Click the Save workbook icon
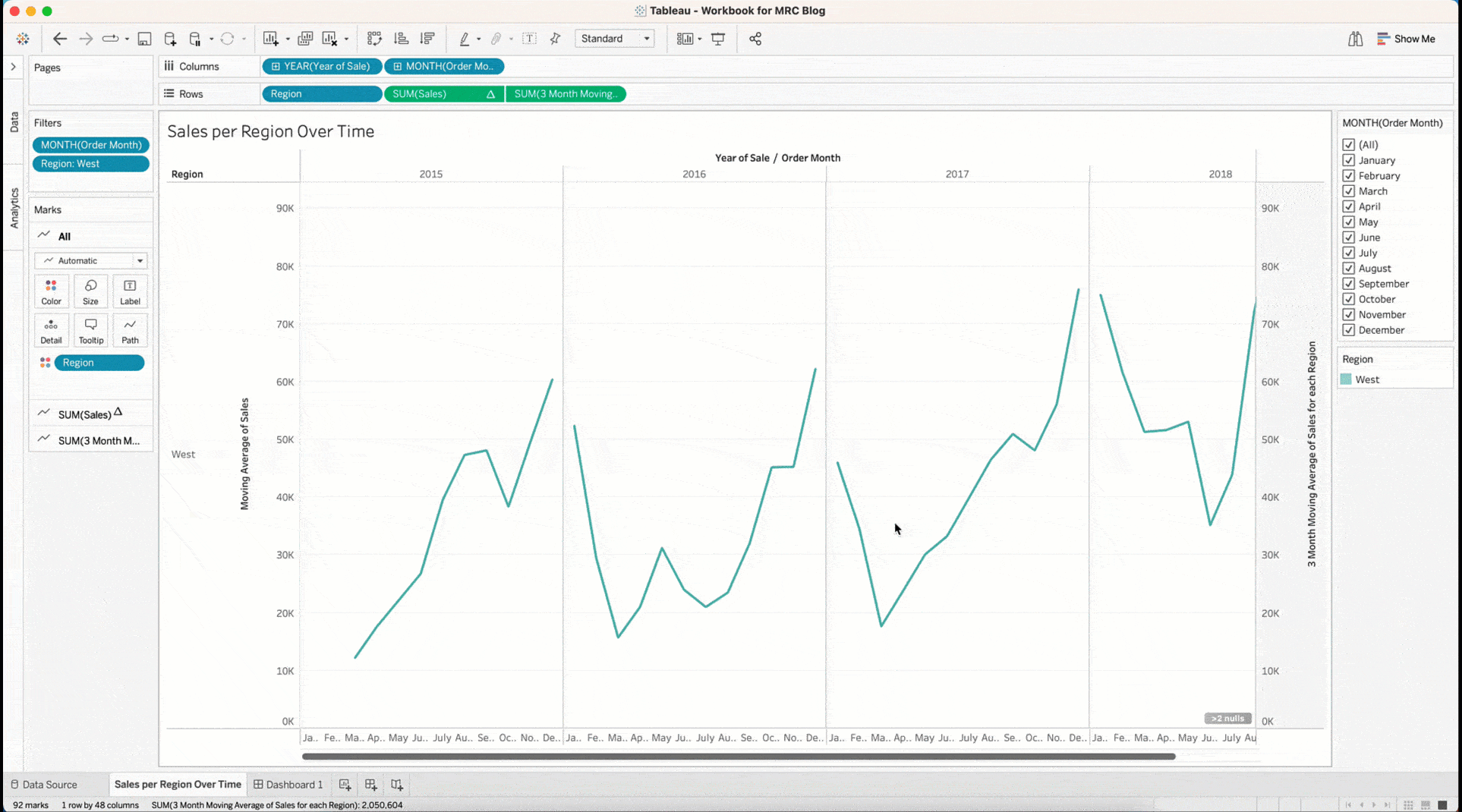The width and height of the screenshot is (1462, 812). (x=144, y=39)
